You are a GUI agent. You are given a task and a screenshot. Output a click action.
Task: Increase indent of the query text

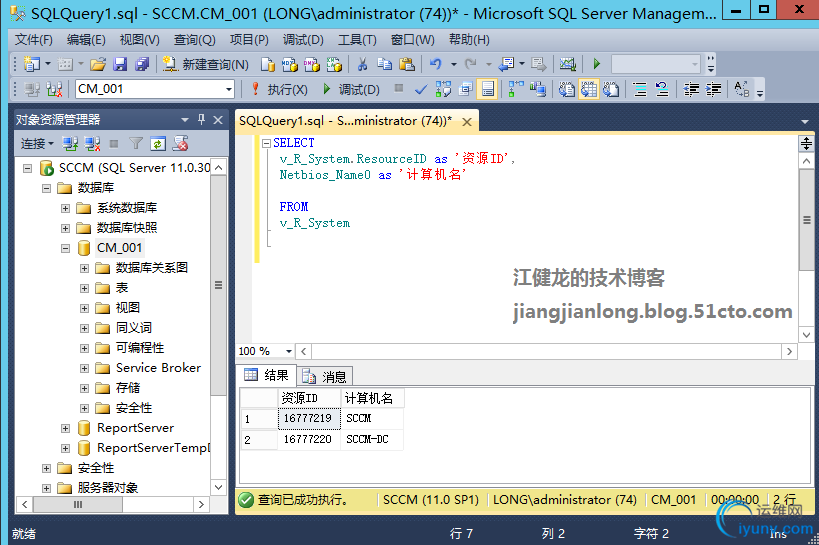point(713,89)
